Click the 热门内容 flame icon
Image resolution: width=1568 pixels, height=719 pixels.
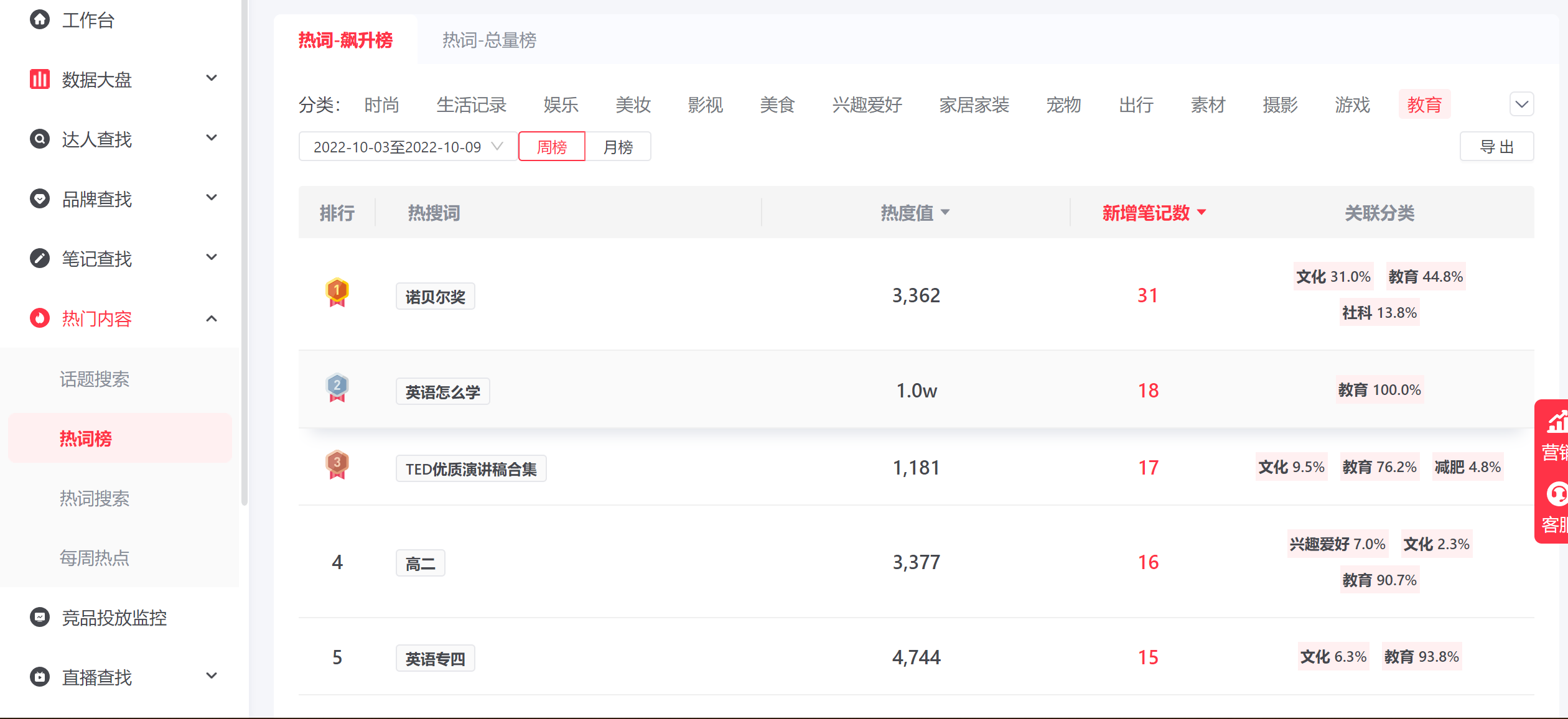pyautogui.click(x=40, y=318)
